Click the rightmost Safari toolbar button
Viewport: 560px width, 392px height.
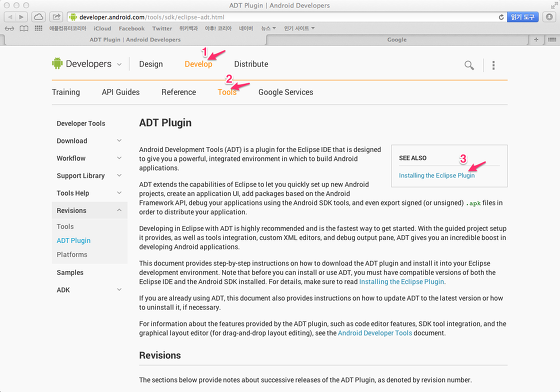(549, 17)
